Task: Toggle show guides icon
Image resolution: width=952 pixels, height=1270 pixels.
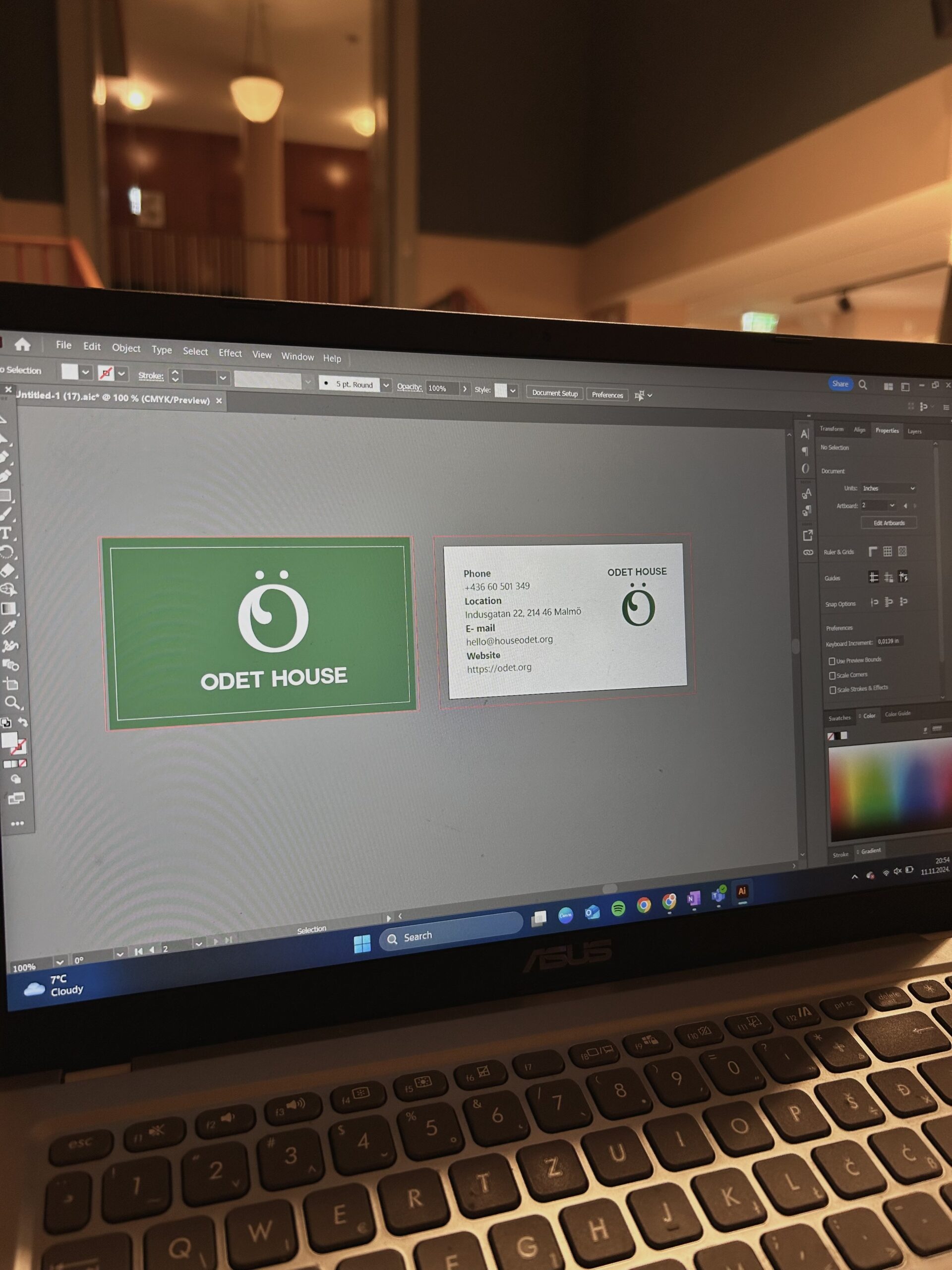Action: (873, 577)
